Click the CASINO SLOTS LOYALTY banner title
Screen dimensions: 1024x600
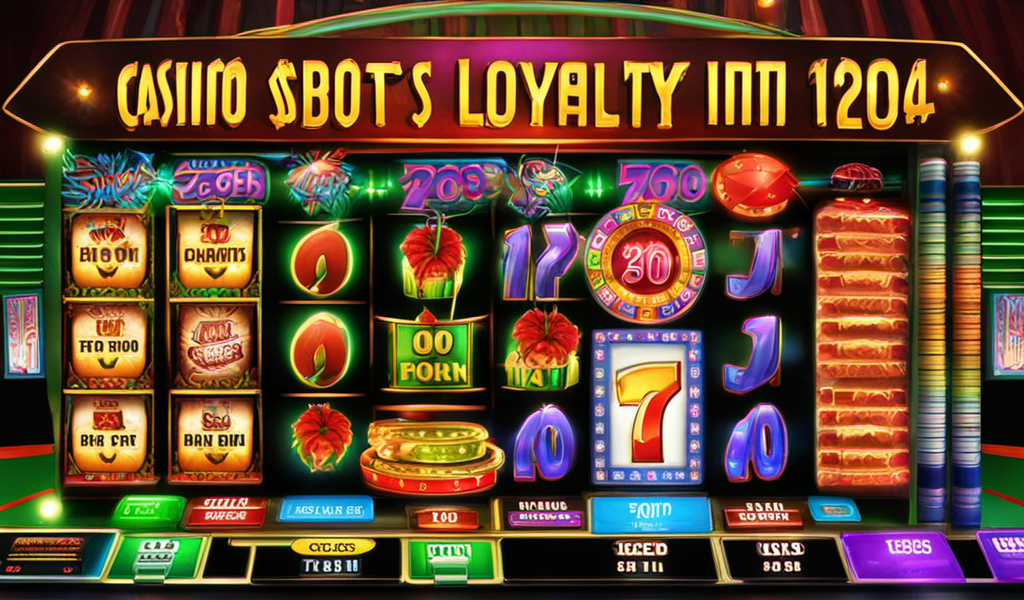coord(522,95)
